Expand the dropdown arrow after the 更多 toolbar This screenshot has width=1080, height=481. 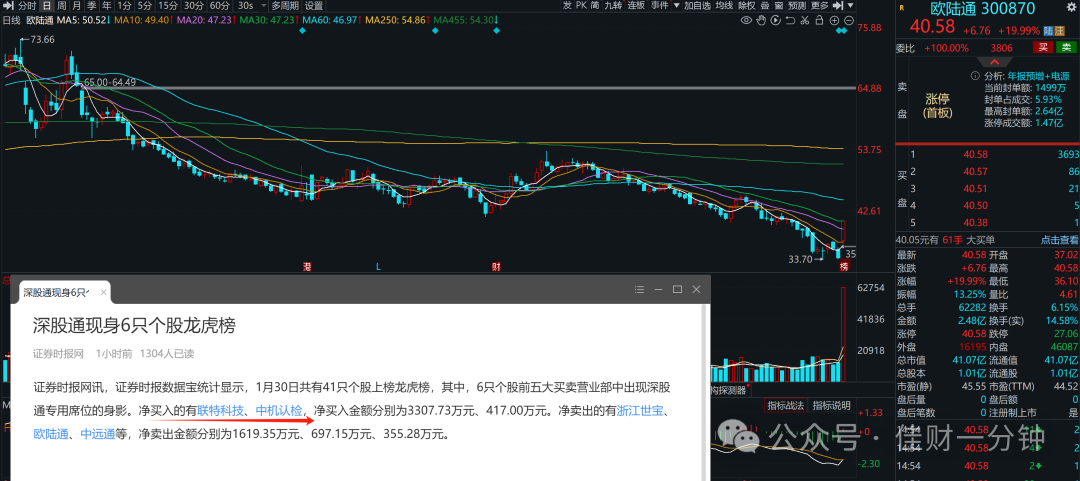coord(851,6)
